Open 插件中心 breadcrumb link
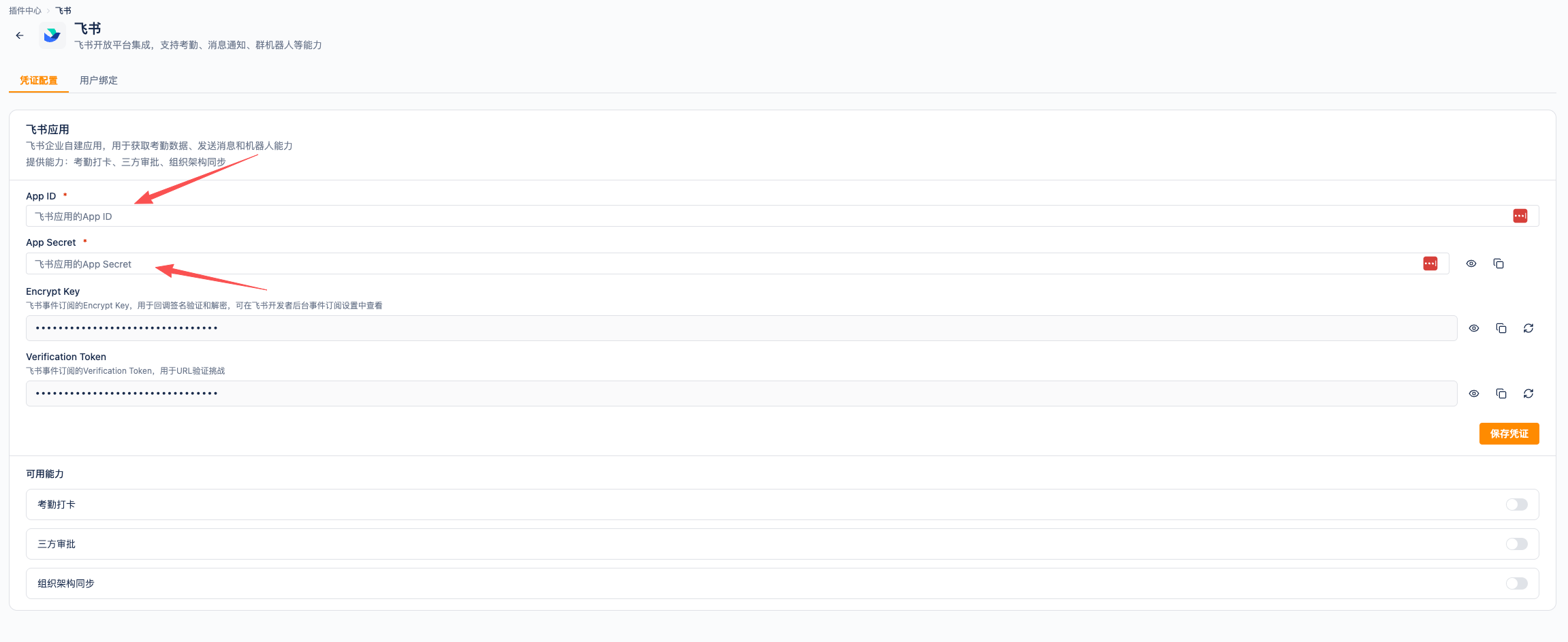The height and width of the screenshot is (642, 1568). tap(25, 10)
